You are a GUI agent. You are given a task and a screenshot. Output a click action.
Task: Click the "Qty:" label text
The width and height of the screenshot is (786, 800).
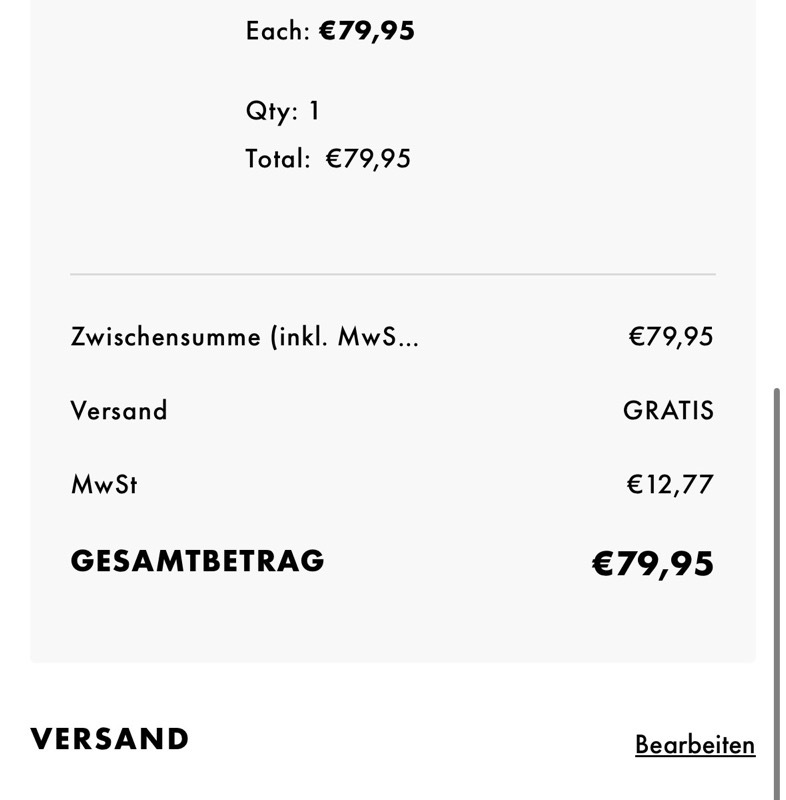[272, 111]
